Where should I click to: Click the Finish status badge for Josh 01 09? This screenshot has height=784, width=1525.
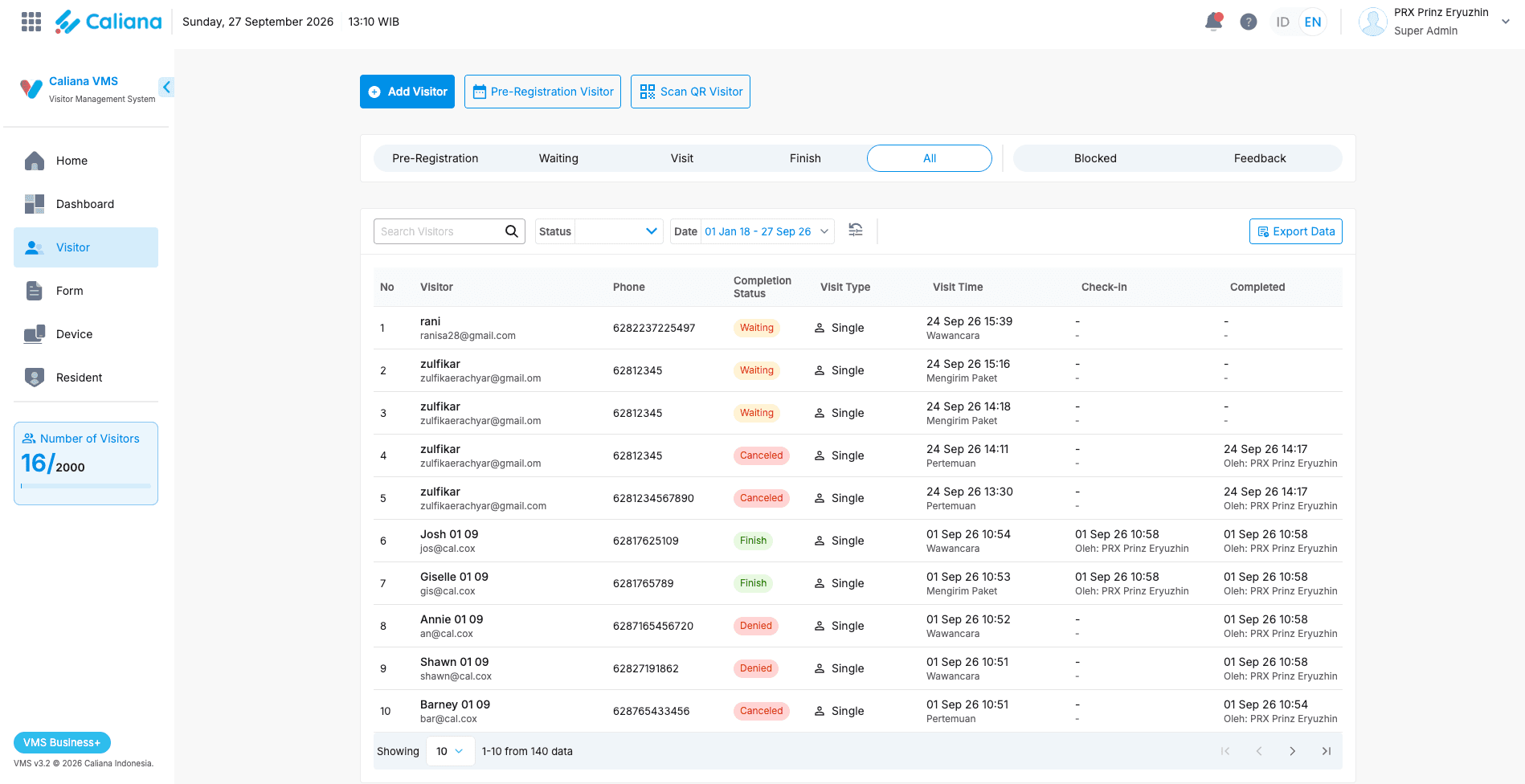pyautogui.click(x=753, y=541)
